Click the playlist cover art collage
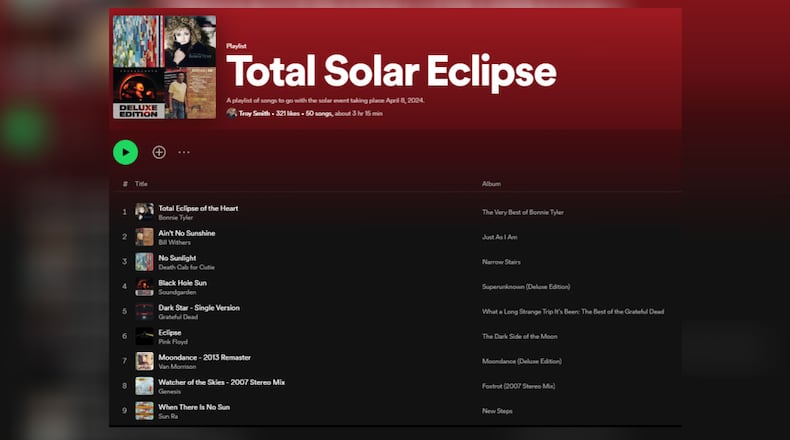This screenshot has height=440, width=790. (x=164, y=67)
